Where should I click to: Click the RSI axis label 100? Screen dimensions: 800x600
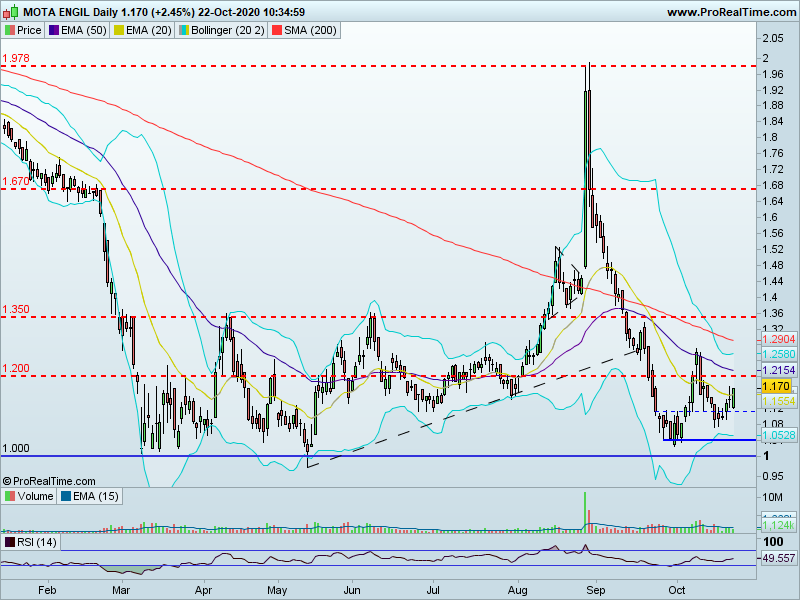(773, 541)
